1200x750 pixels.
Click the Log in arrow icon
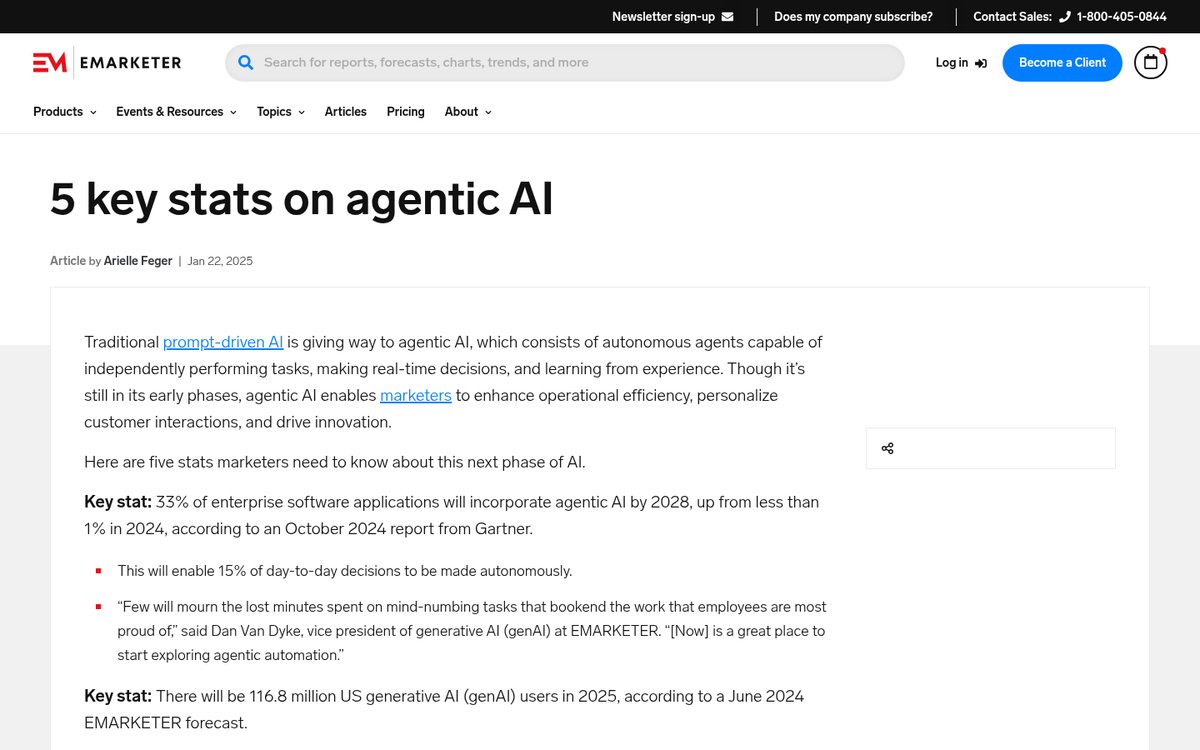(x=981, y=63)
